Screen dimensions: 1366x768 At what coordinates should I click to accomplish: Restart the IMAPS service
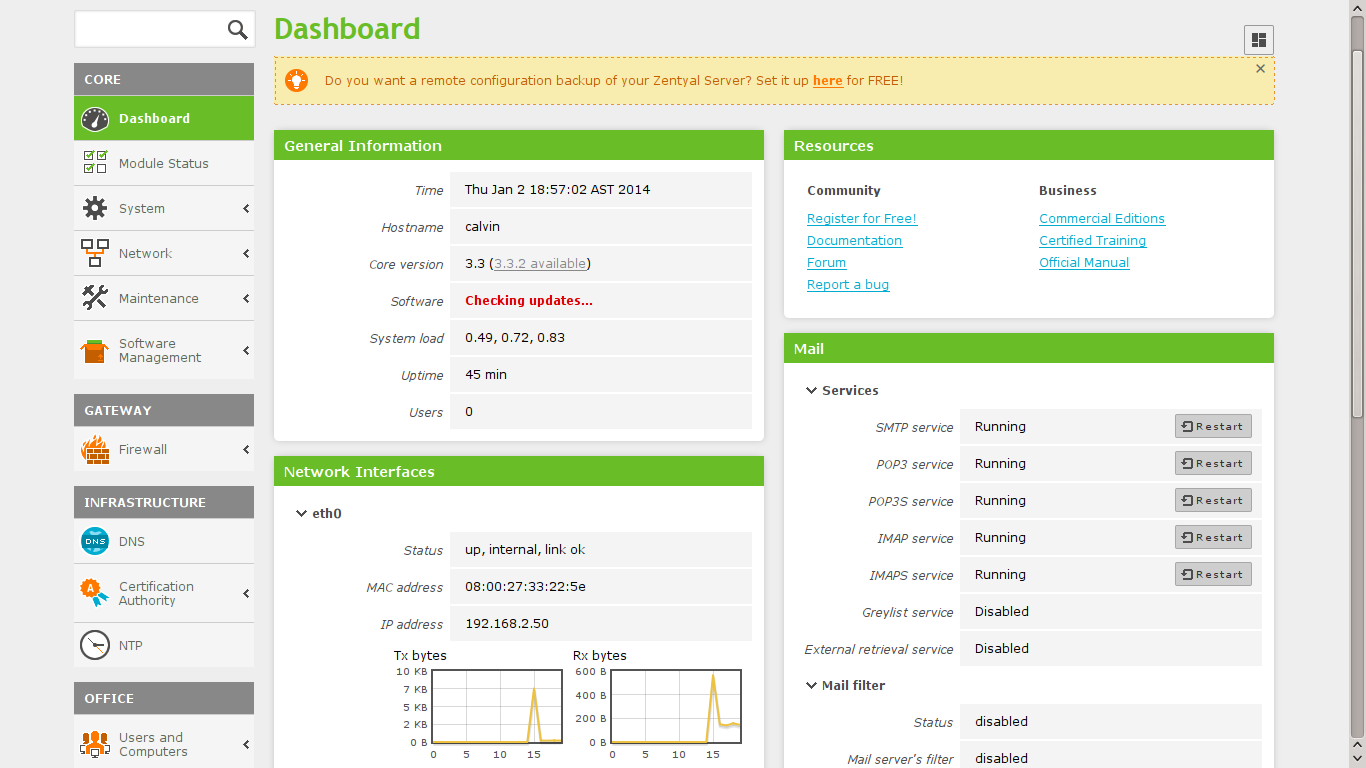pos(1213,575)
